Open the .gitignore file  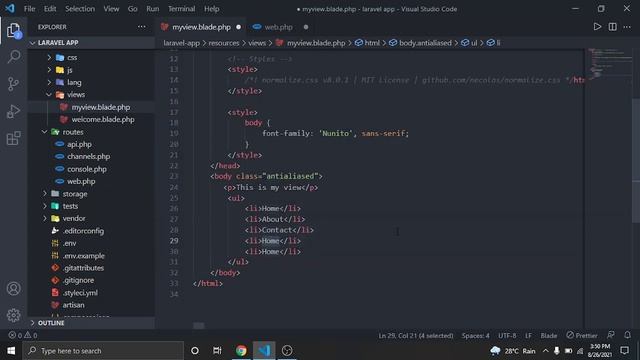(x=91, y=280)
